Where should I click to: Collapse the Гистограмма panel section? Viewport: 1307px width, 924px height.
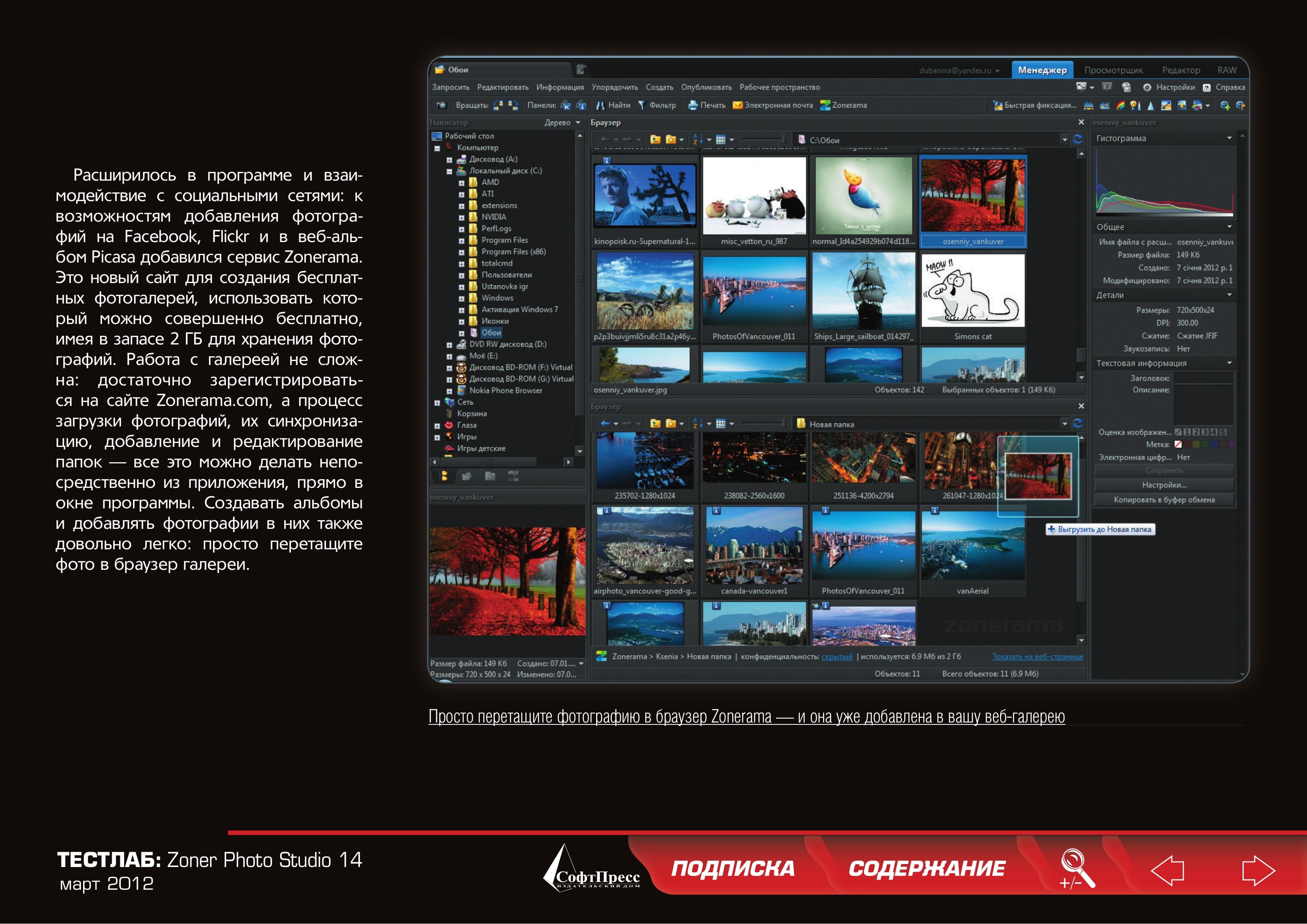1229,138
